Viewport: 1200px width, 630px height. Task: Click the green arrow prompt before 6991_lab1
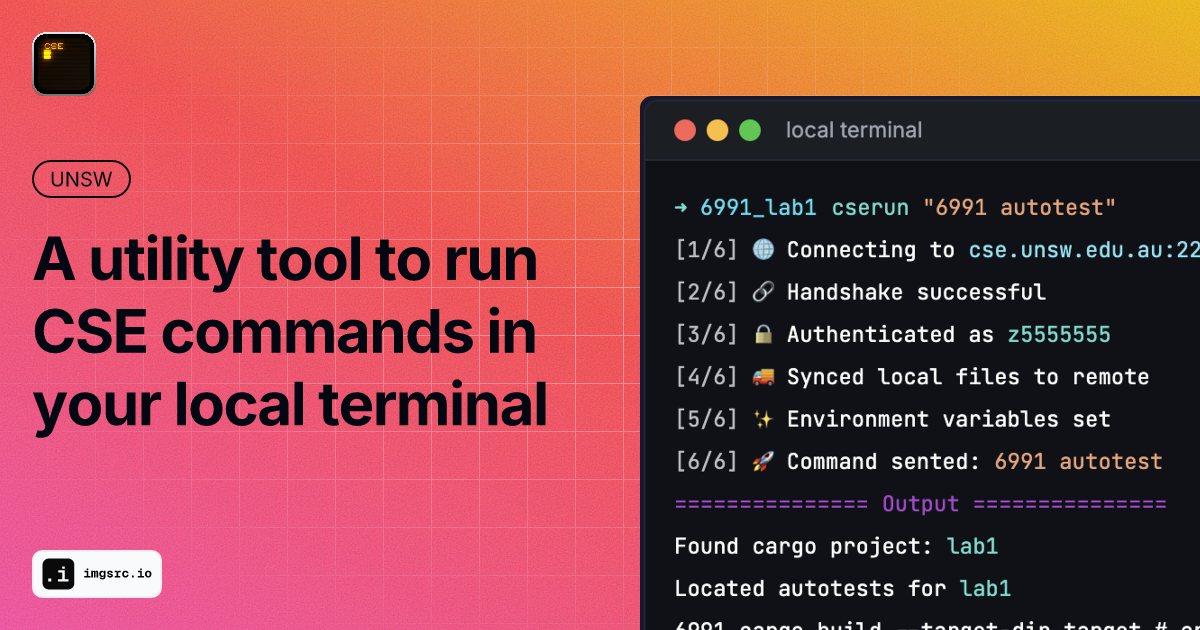click(x=681, y=207)
